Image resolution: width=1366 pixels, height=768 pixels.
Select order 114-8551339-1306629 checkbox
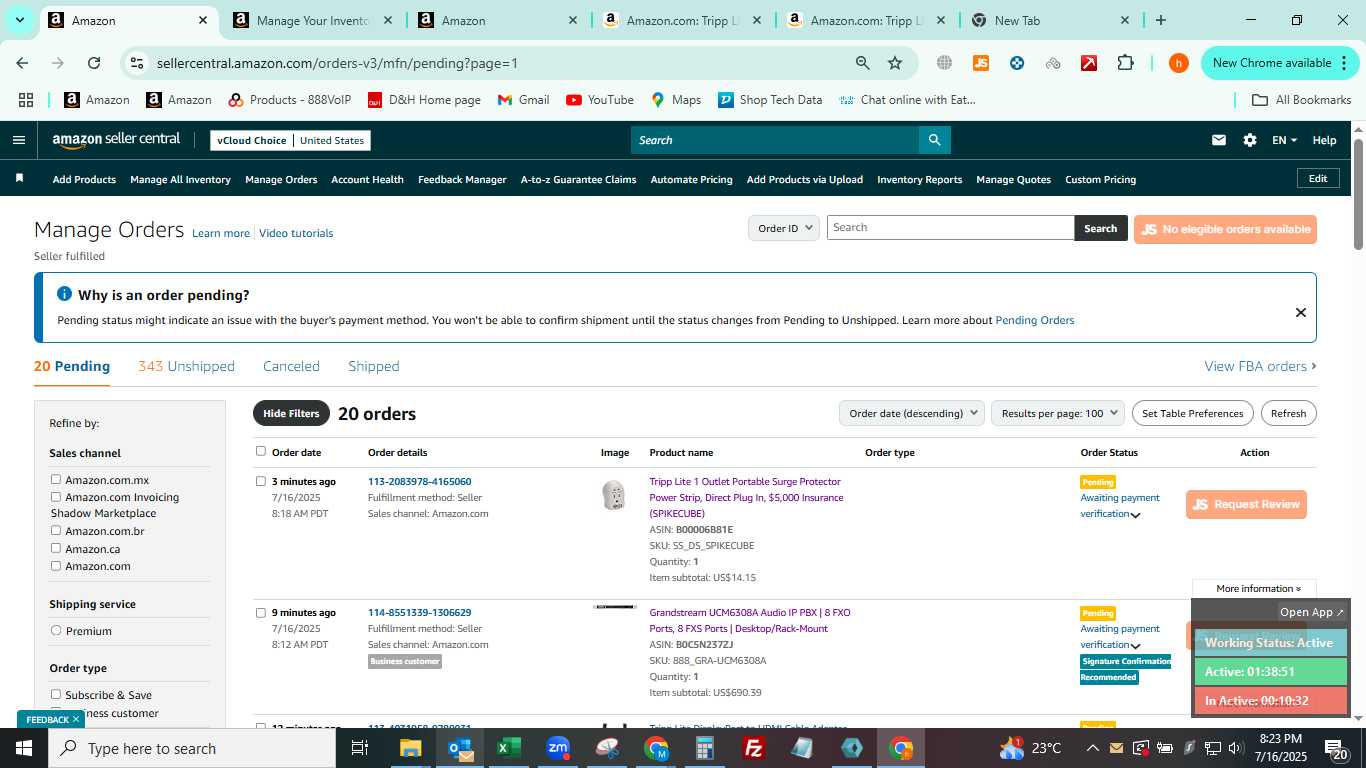[261, 612]
